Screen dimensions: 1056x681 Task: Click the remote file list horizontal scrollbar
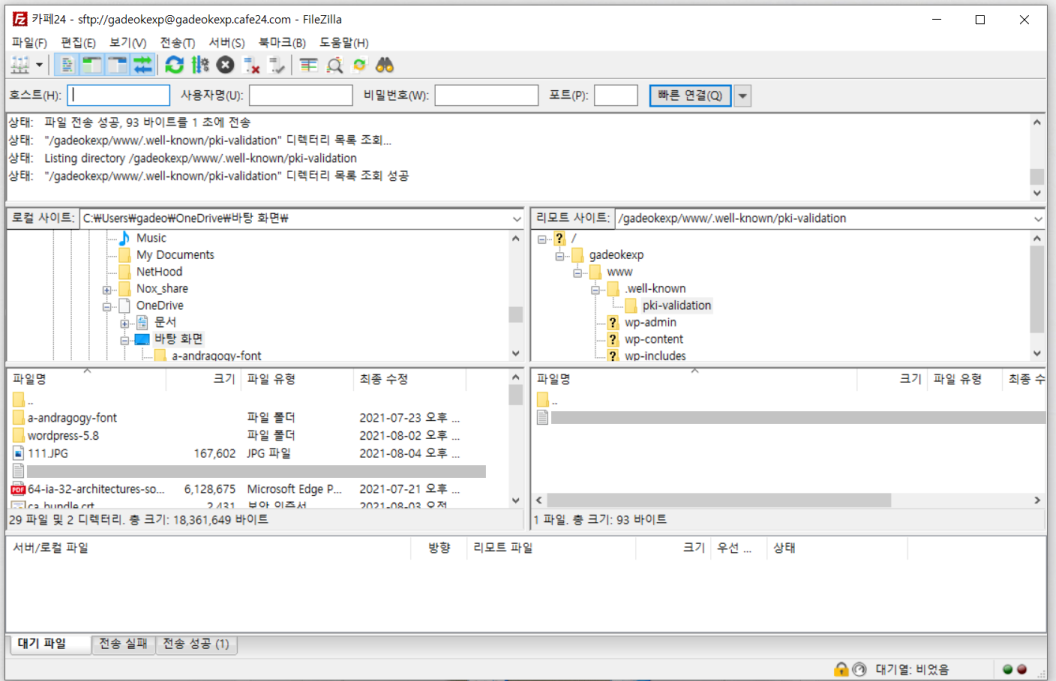click(x=719, y=500)
